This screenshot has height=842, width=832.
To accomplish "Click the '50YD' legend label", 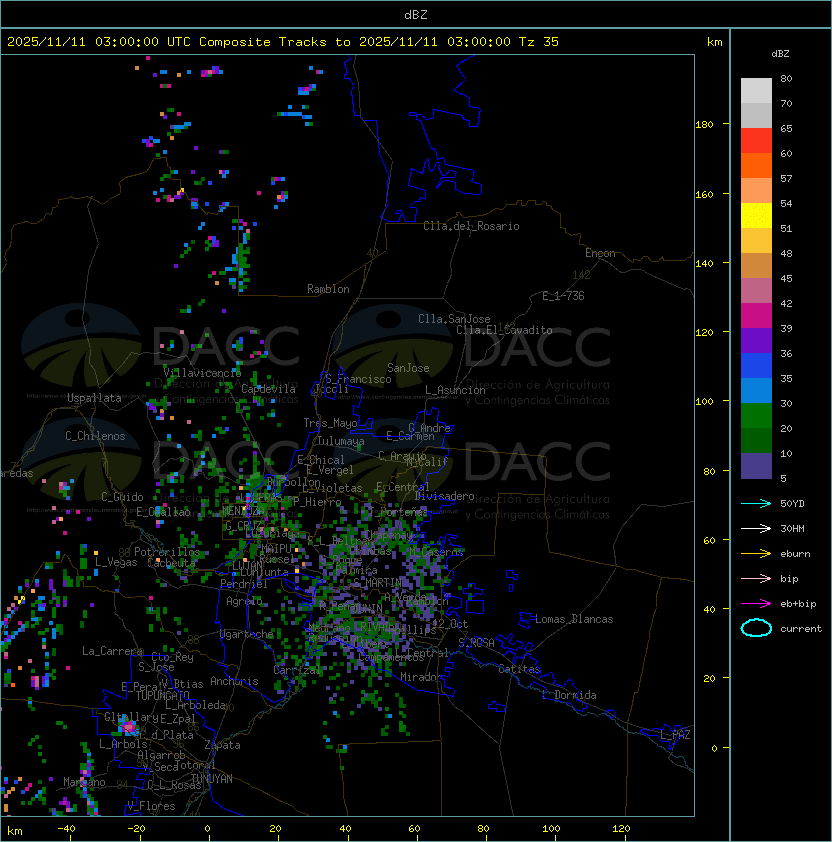I will (x=792, y=504).
